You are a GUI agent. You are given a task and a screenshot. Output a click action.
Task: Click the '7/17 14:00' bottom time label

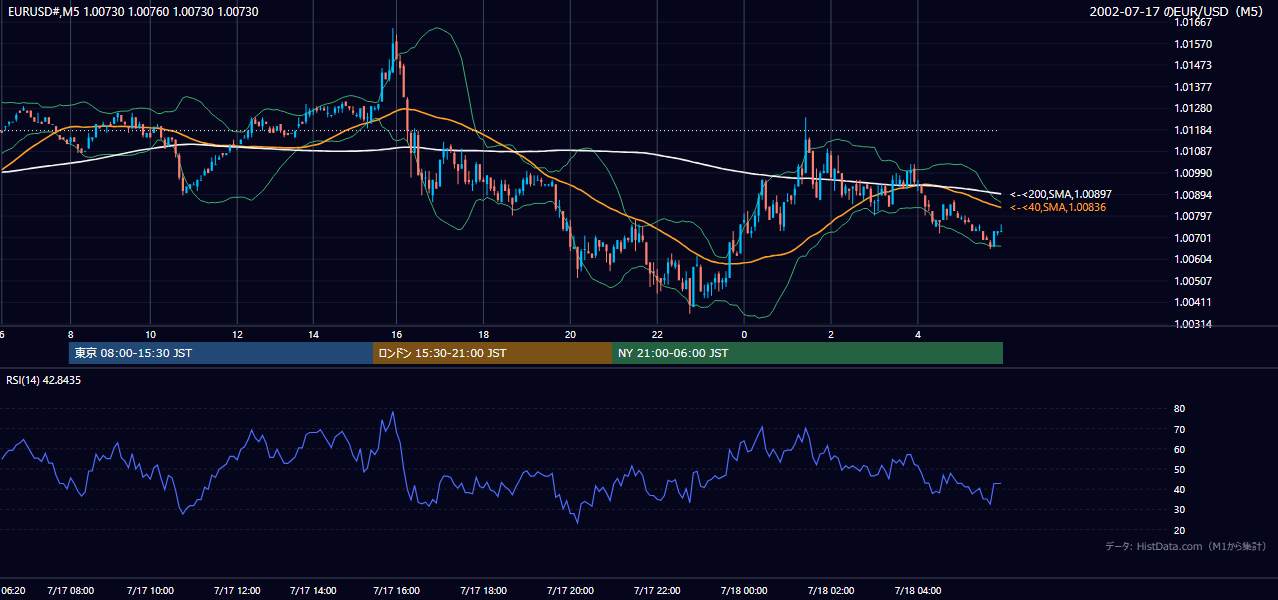pos(313,590)
